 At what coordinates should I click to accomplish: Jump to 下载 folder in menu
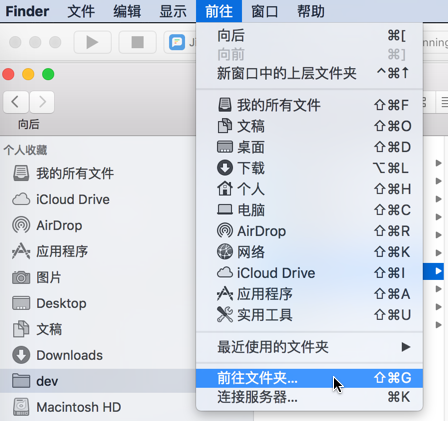[x=309, y=168]
